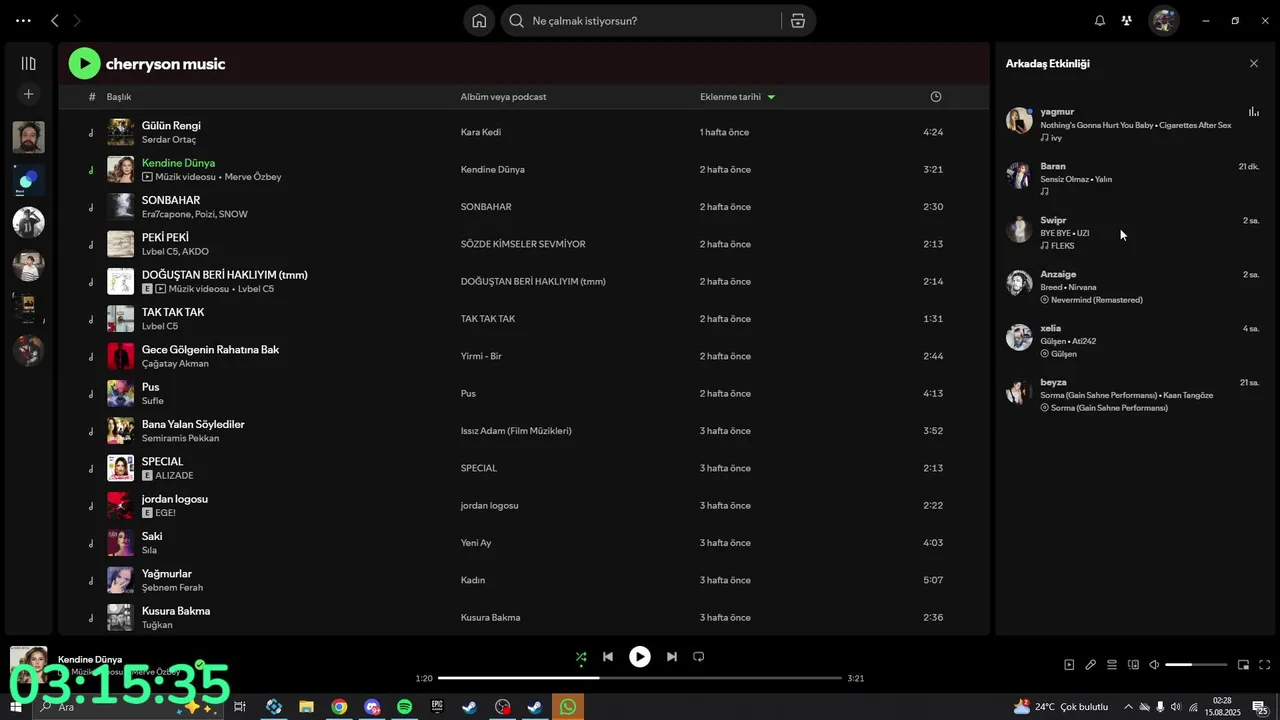The height and width of the screenshot is (720, 1280).
Task: Toggle the Now Playing view
Action: coord(1069,665)
